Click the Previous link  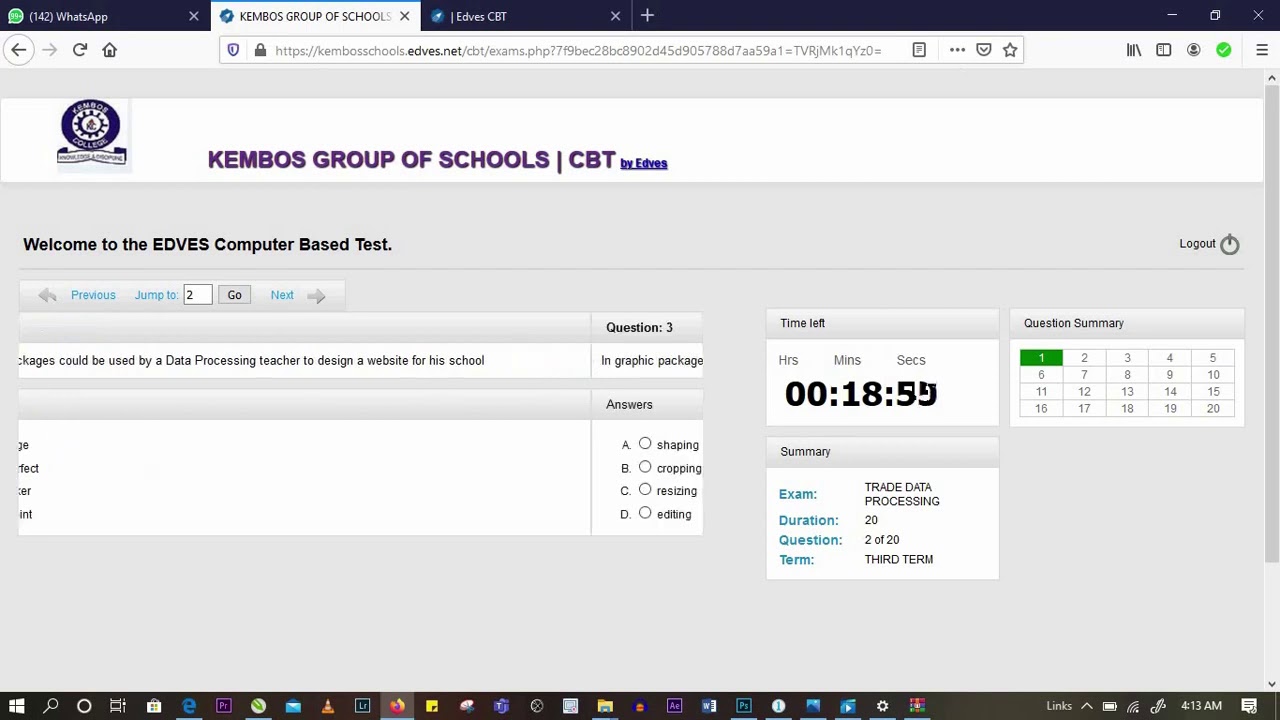pyautogui.click(x=93, y=295)
